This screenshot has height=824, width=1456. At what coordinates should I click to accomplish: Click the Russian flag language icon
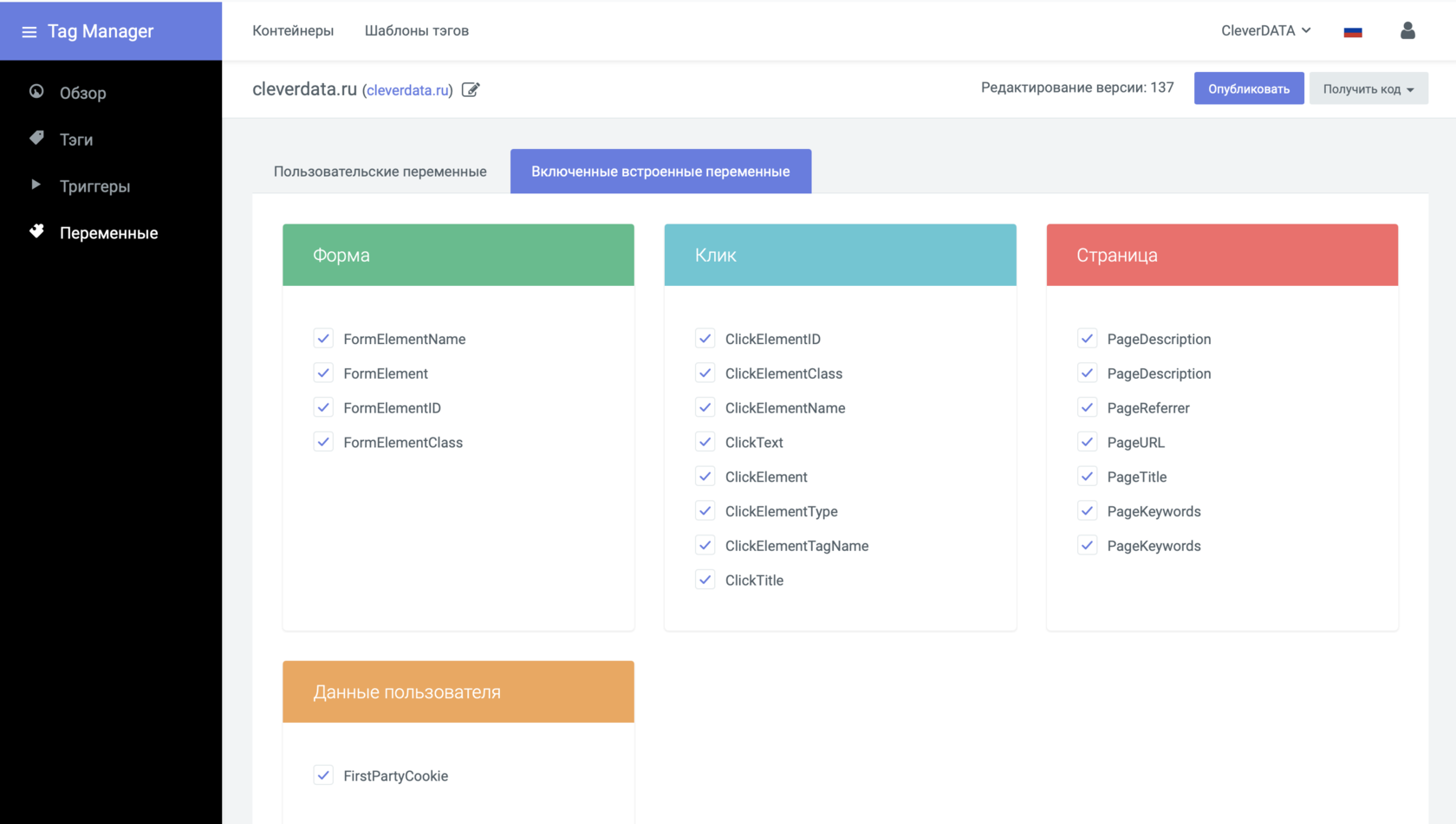[1353, 30]
